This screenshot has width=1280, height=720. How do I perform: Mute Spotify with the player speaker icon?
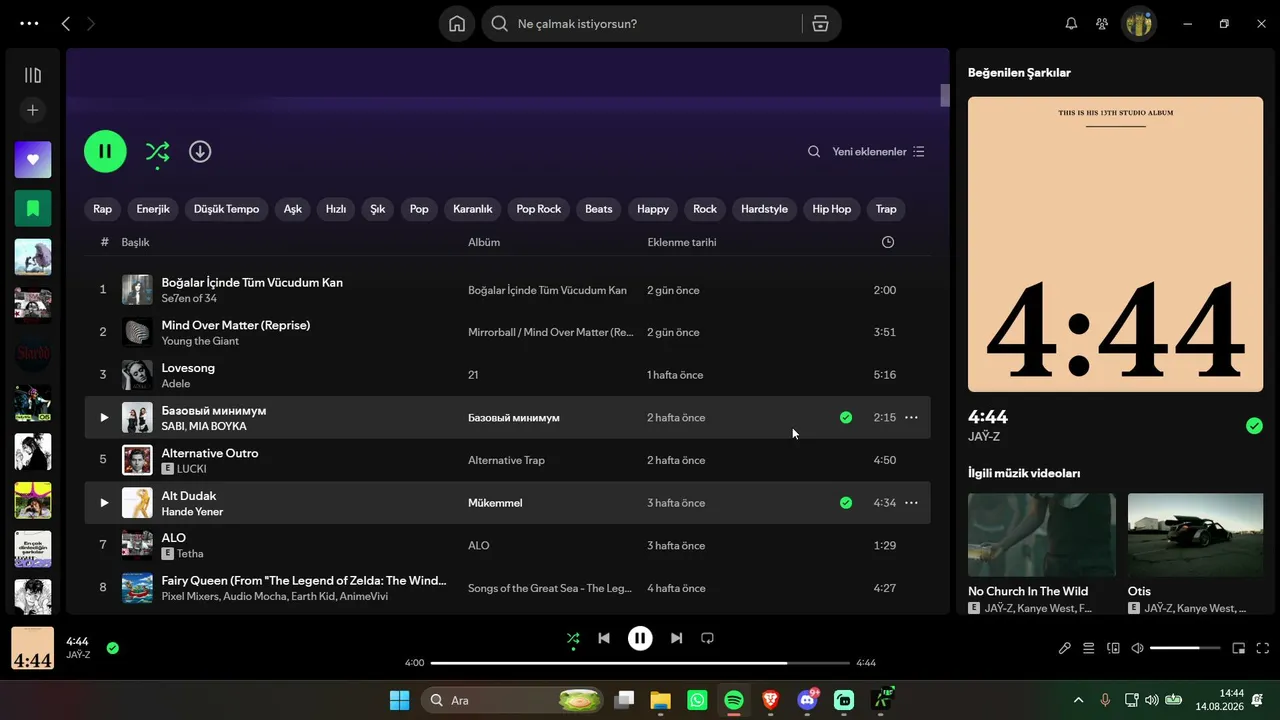[1137, 648]
